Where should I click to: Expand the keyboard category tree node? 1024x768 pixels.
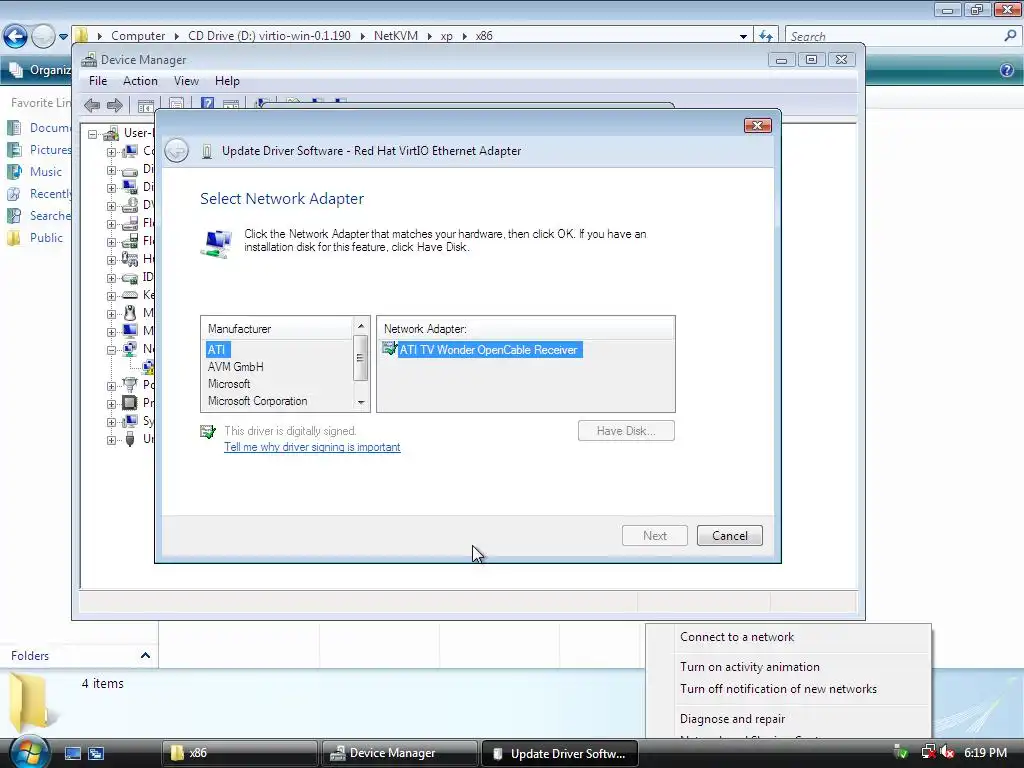(x=112, y=296)
